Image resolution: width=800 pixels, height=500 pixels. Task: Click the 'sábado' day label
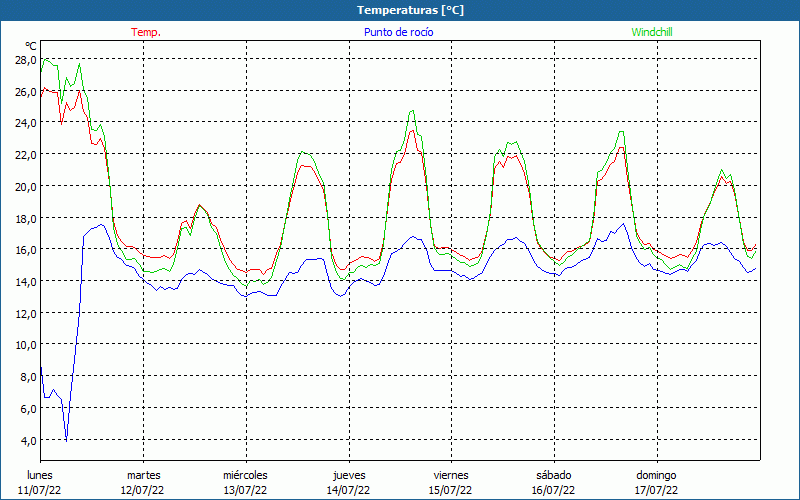click(x=554, y=475)
